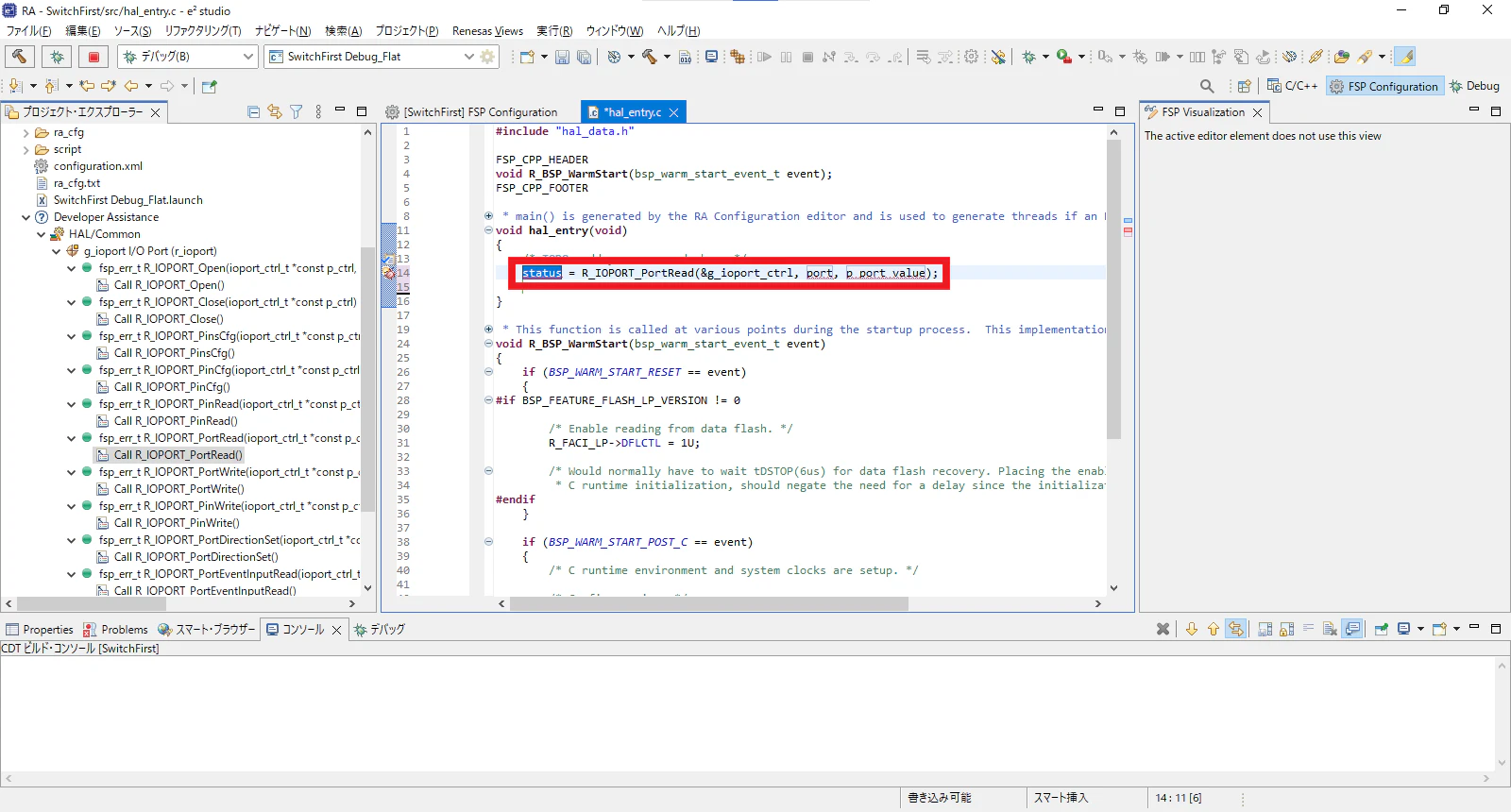1511x812 pixels.
Task: Open the build hammer dropdown arrow
Action: pos(667,57)
